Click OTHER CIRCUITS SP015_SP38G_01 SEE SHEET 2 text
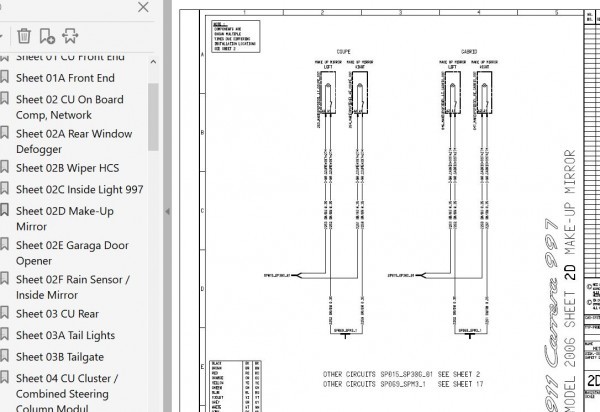600x412 pixels. pyautogui.click(x=401, y=374)
